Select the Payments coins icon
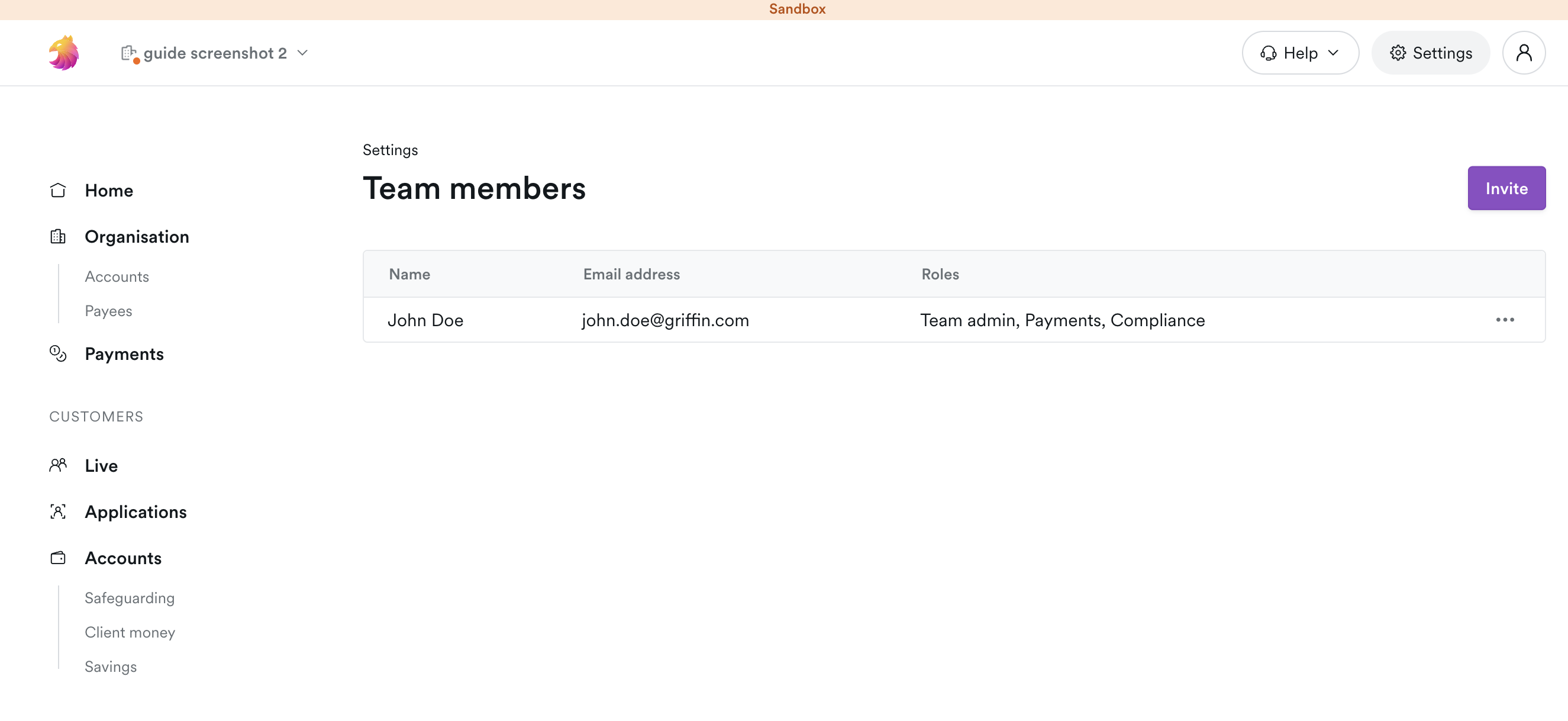 58,353
